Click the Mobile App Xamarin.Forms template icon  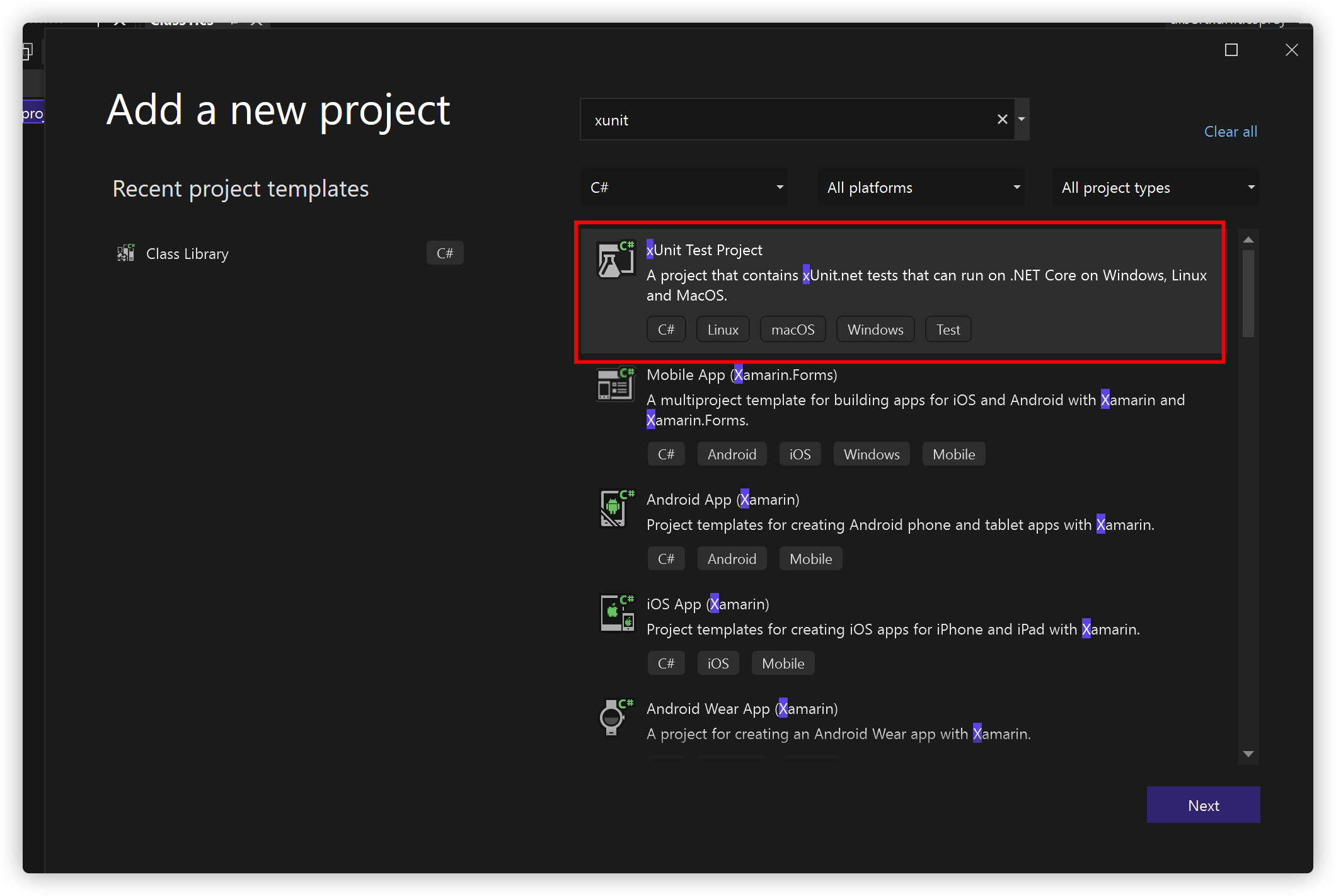[616, 384]
